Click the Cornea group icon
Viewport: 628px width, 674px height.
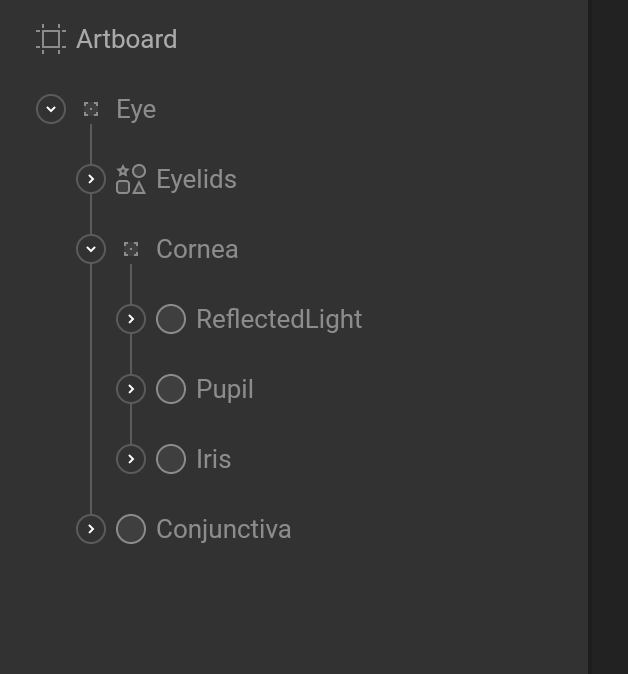[131, 249]
